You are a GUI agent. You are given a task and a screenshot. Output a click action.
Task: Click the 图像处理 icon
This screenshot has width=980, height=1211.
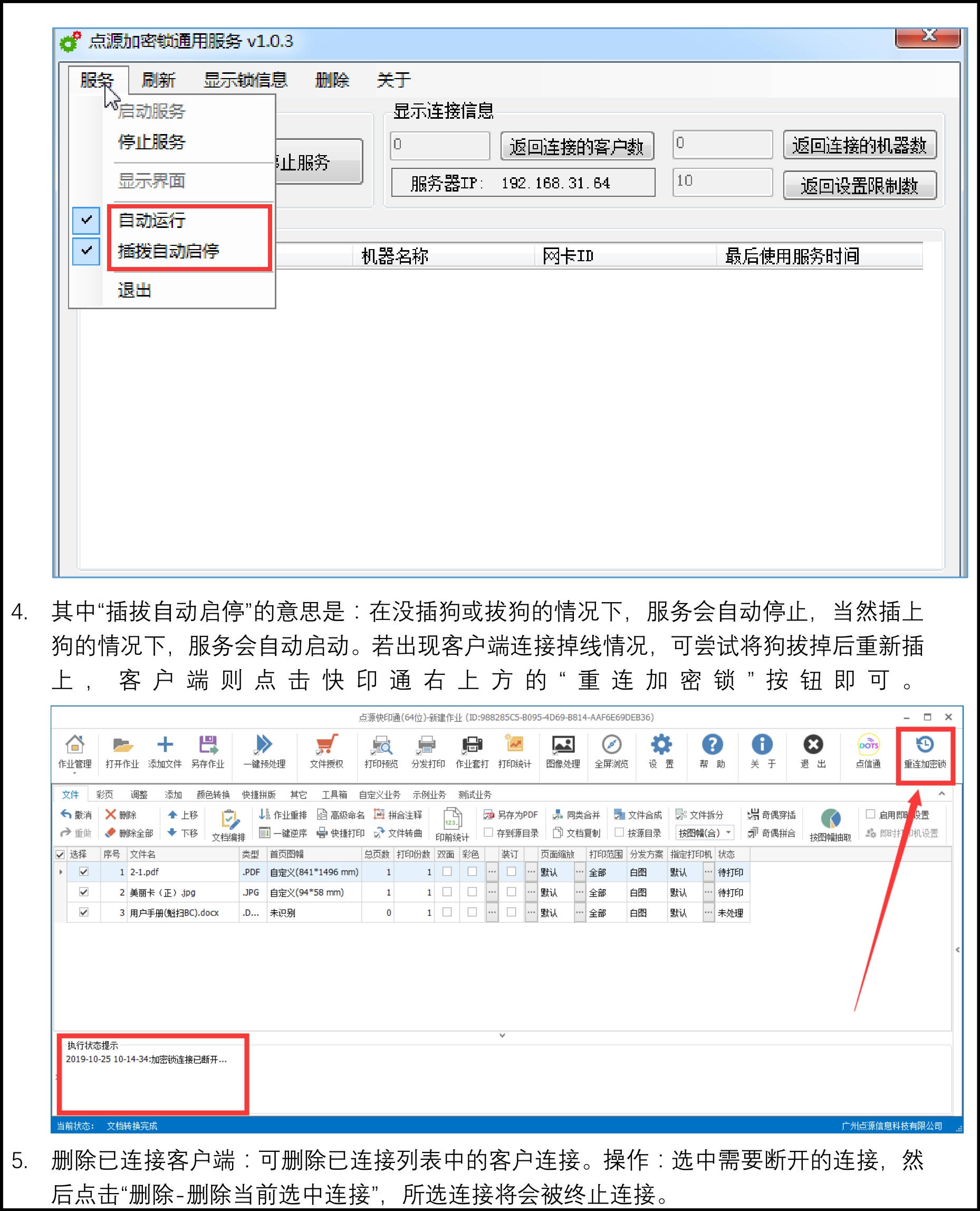point(563,746)
